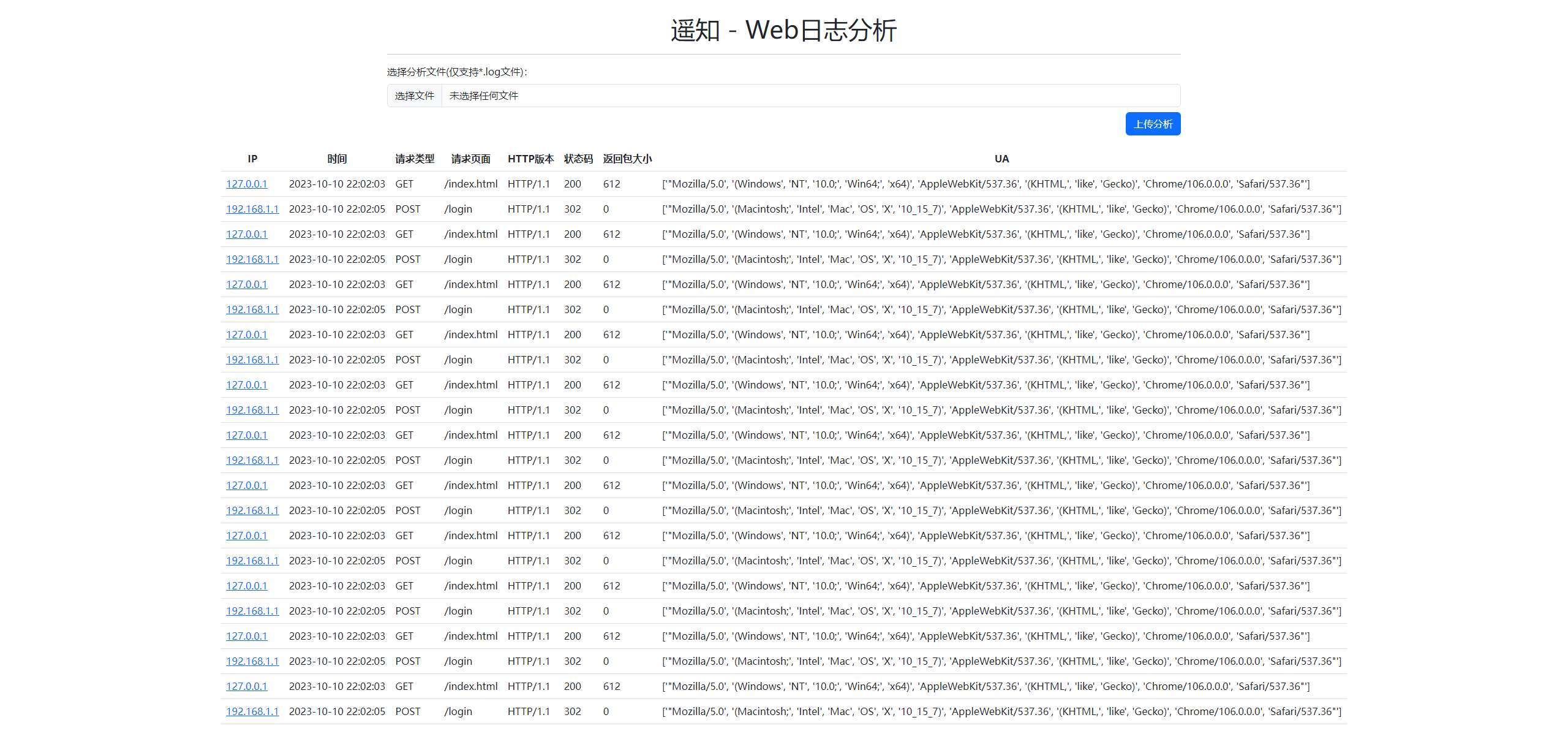Click the 遥知 - Web日志分析 page title
Screen dimensions: 1568x742
[783, 30]
